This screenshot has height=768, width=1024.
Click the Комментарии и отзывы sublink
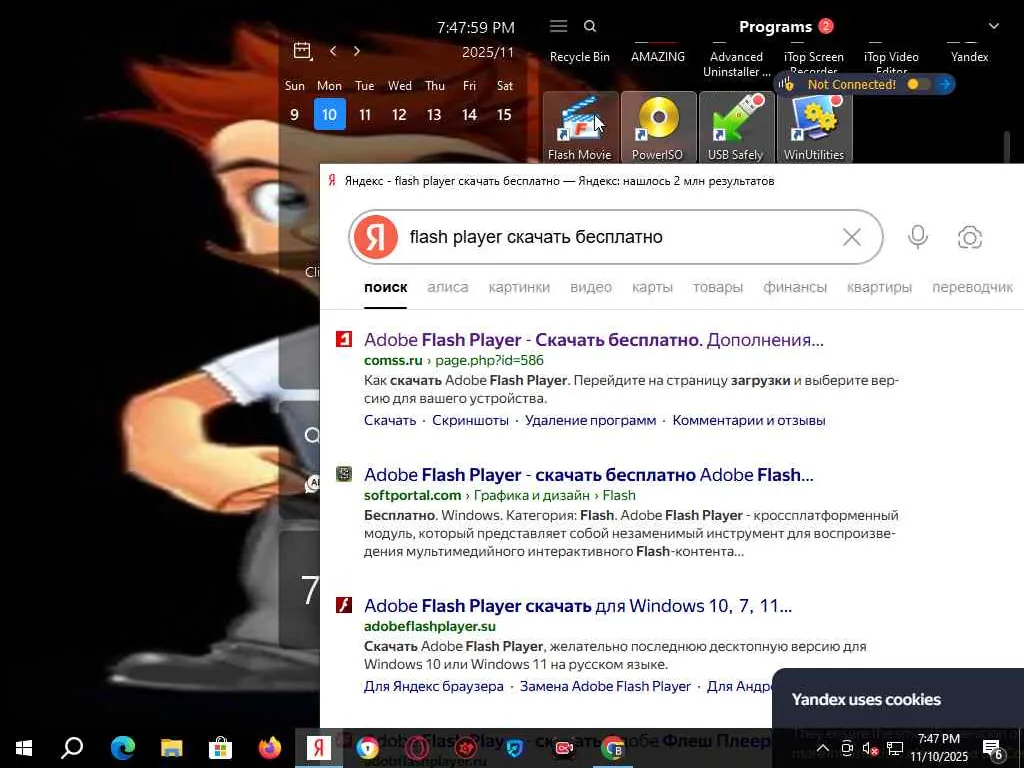749,421
